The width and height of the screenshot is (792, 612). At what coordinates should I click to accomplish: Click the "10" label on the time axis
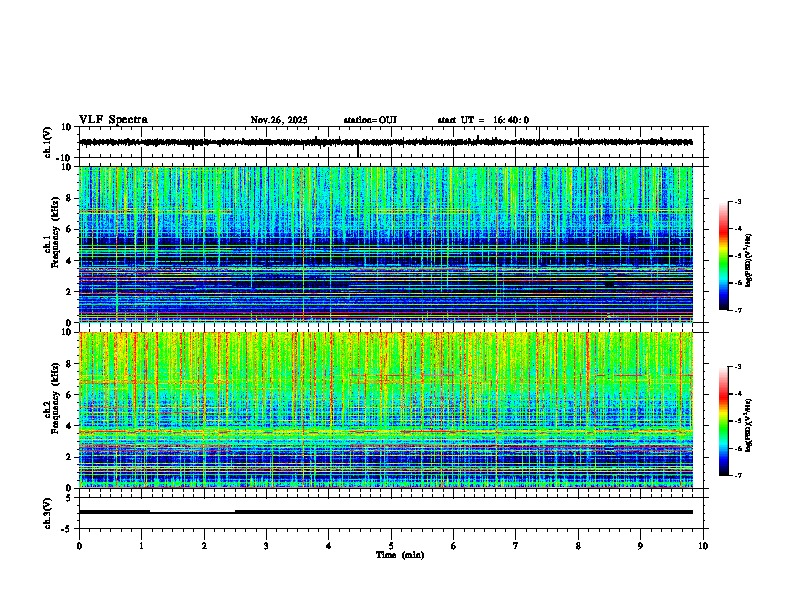703,546
